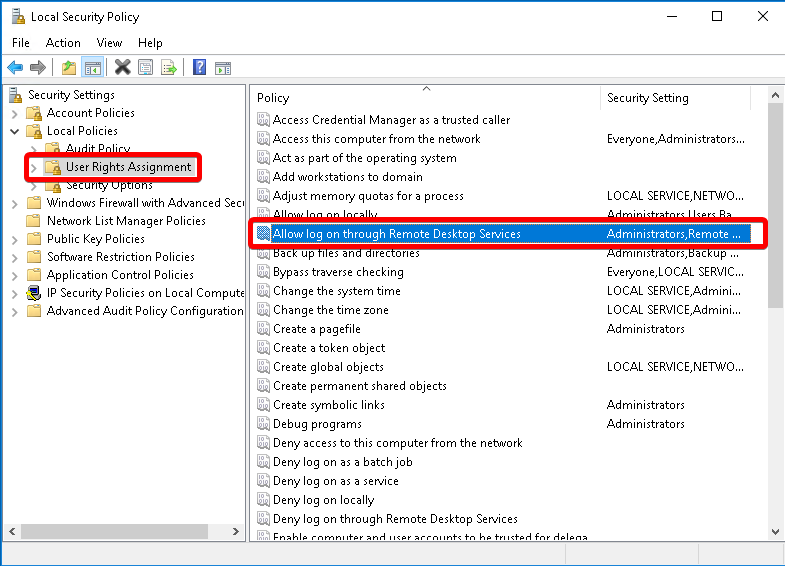The image size is (785, 566).
Task: Click the Back arrow in toolbar
Action: pos(15,67)
